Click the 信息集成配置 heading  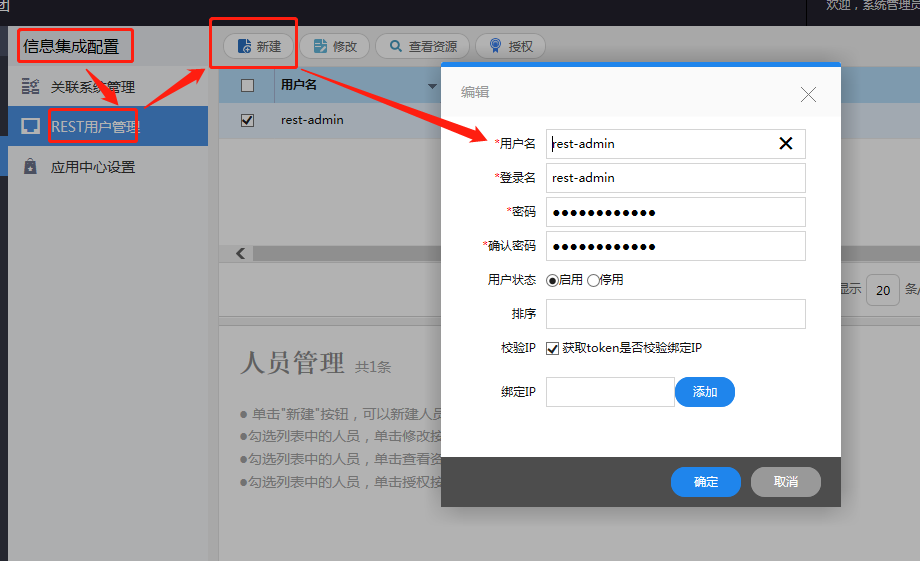tap(71, 46)
